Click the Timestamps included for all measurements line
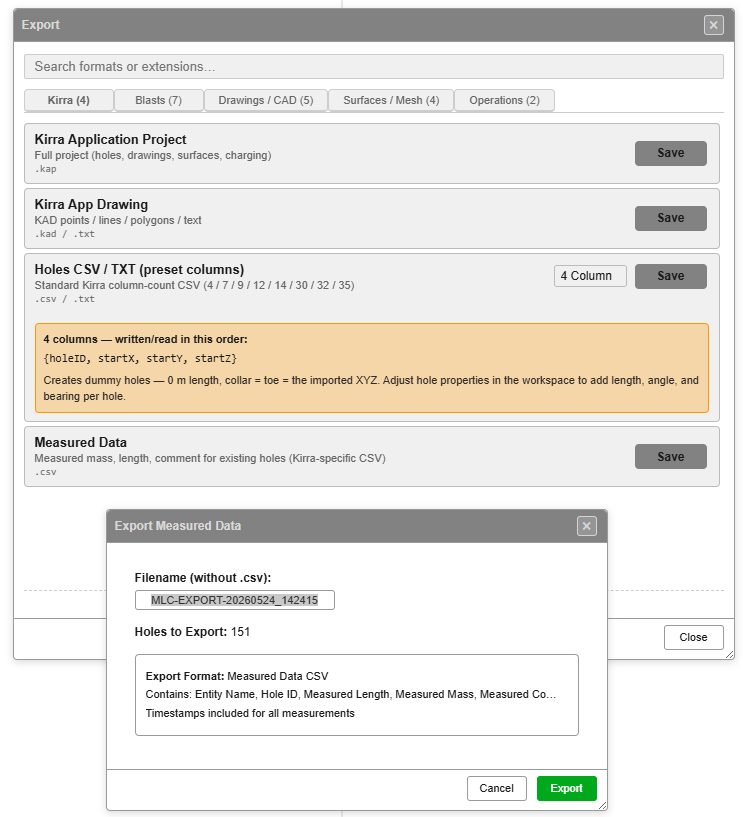Image resolution: width=743 pixels, height=817 pixels. pos(250,713)
